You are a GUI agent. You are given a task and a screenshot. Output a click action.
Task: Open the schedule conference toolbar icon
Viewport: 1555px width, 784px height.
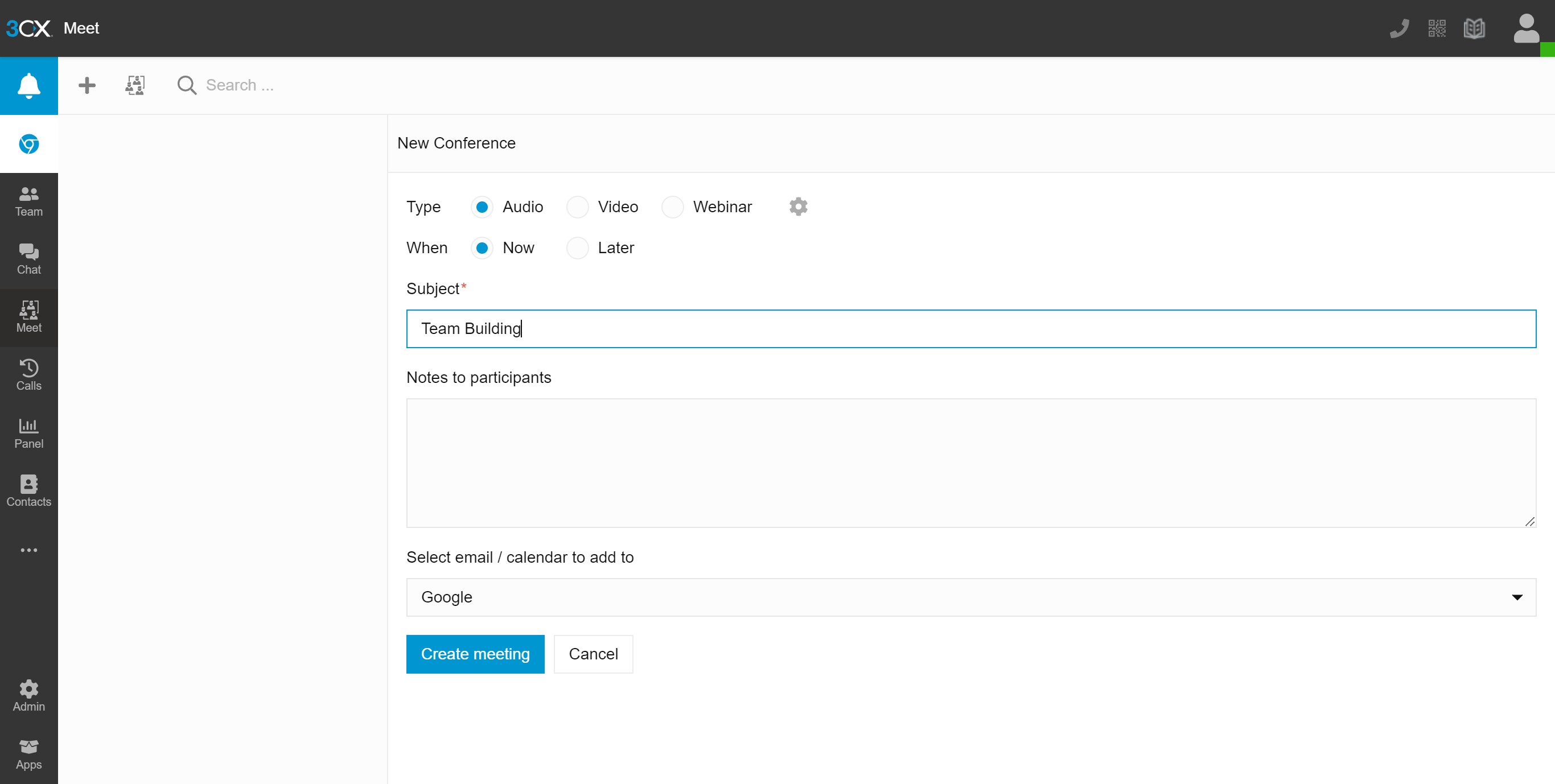[x=135, y=85]
